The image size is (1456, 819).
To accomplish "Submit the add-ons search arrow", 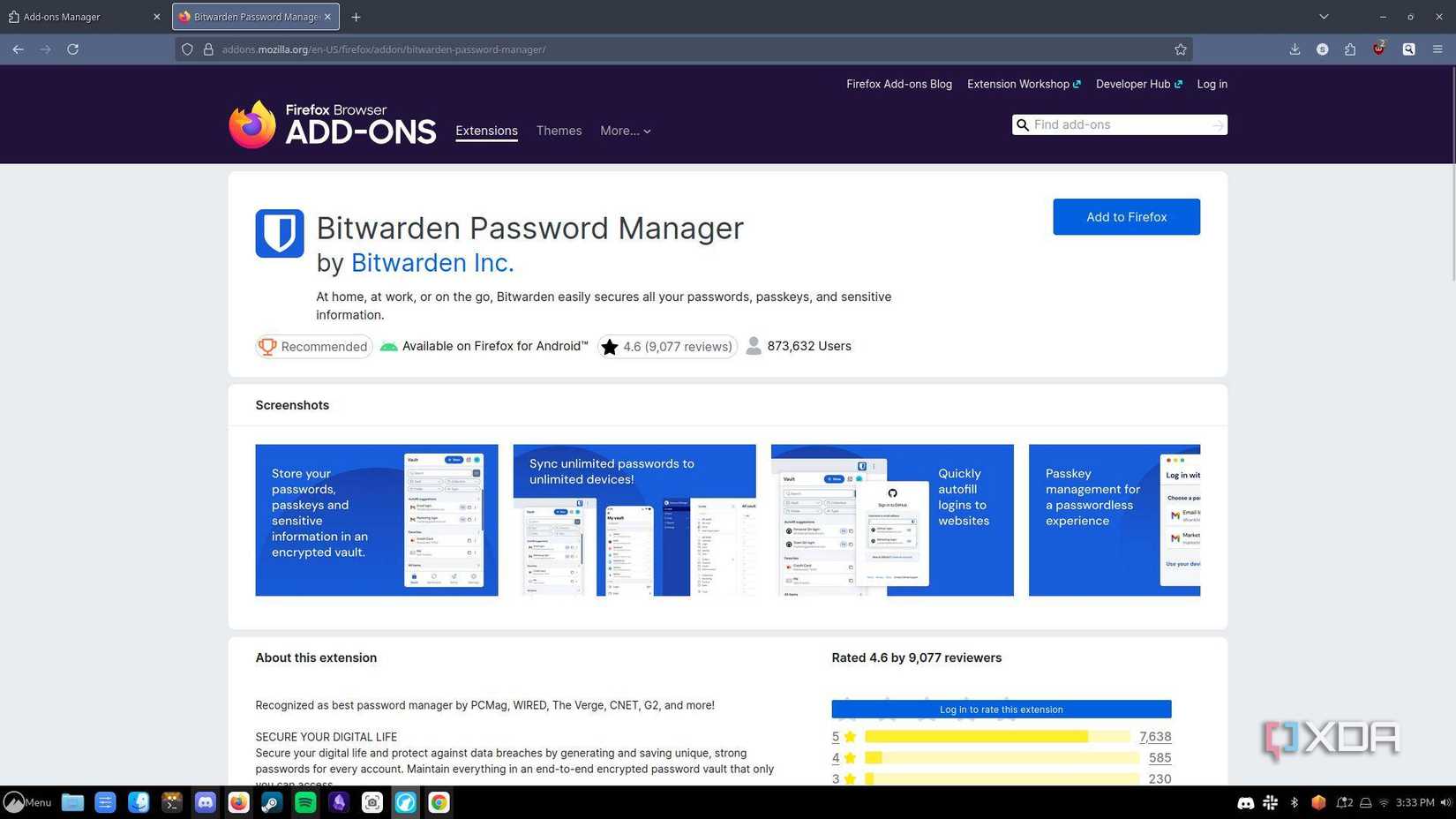I will click(x=1218, y=125).
